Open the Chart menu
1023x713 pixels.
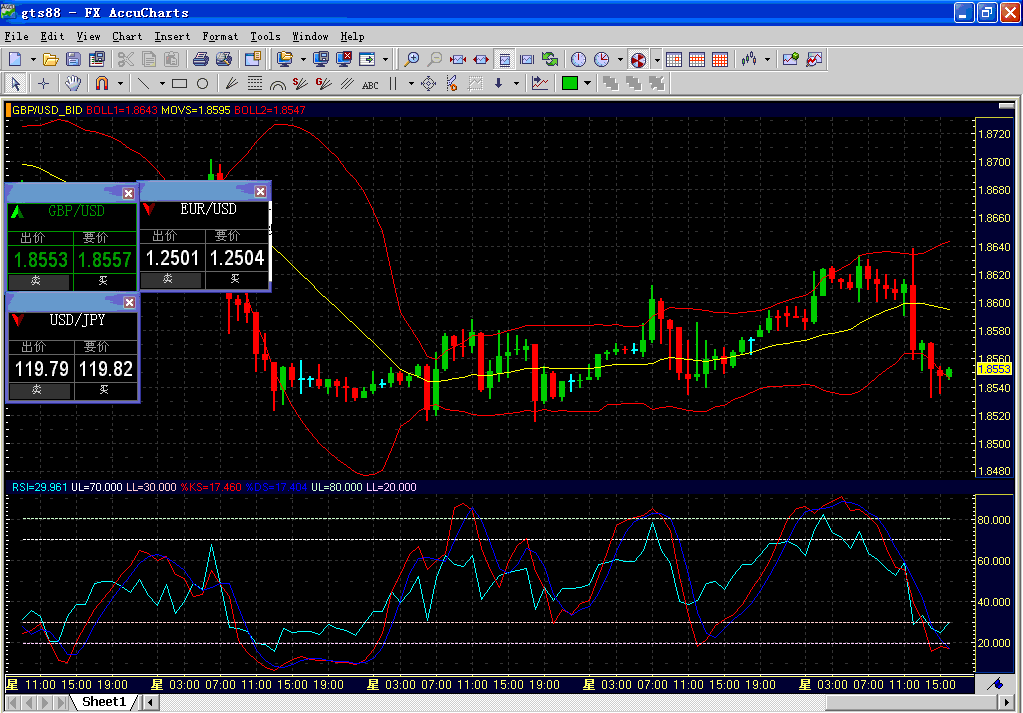[x=127, y=36]
